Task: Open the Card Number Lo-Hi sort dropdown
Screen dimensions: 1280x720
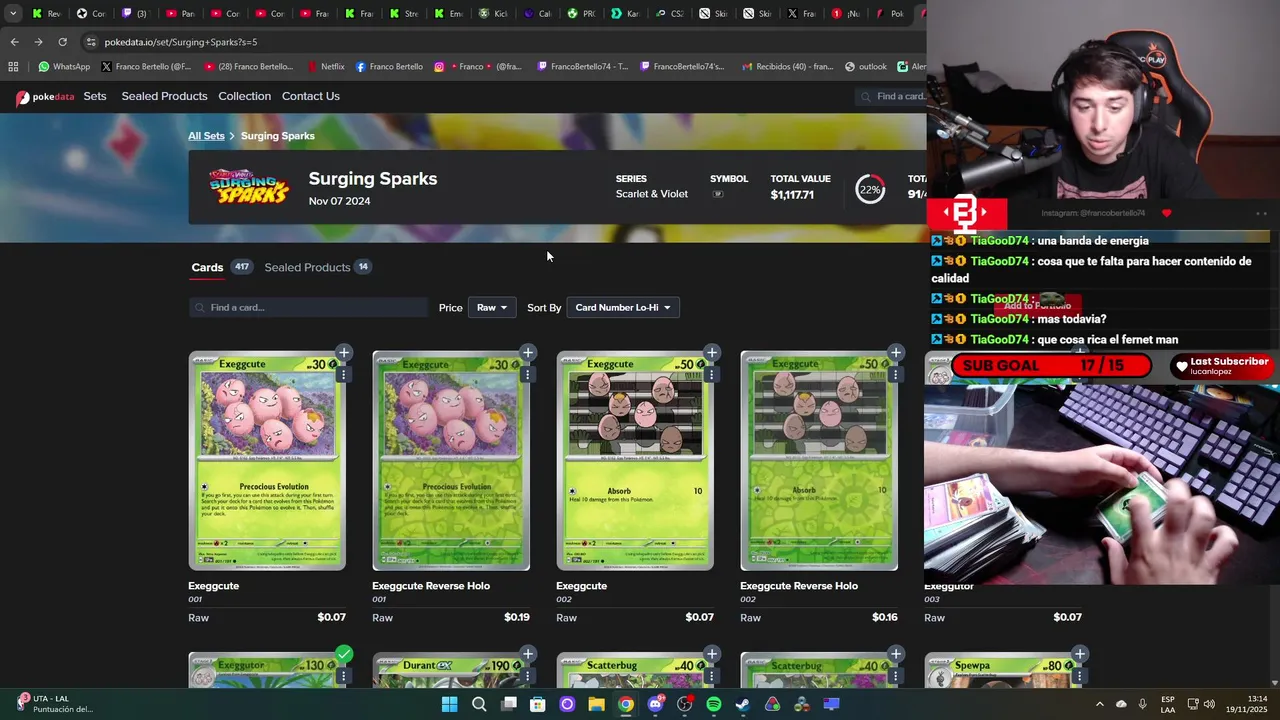Action: point(622,307)
